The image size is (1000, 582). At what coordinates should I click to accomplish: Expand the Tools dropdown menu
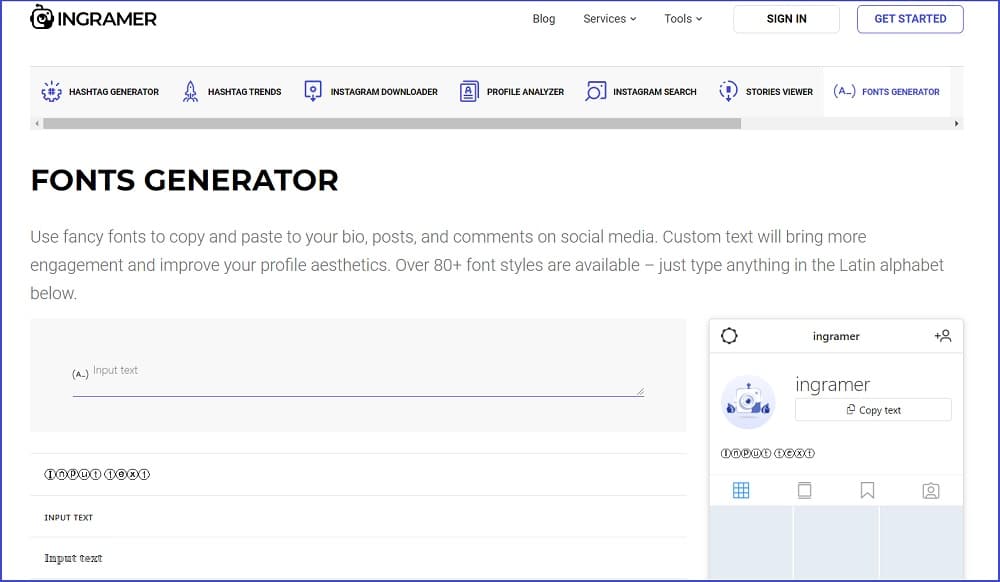click(683, 18)
